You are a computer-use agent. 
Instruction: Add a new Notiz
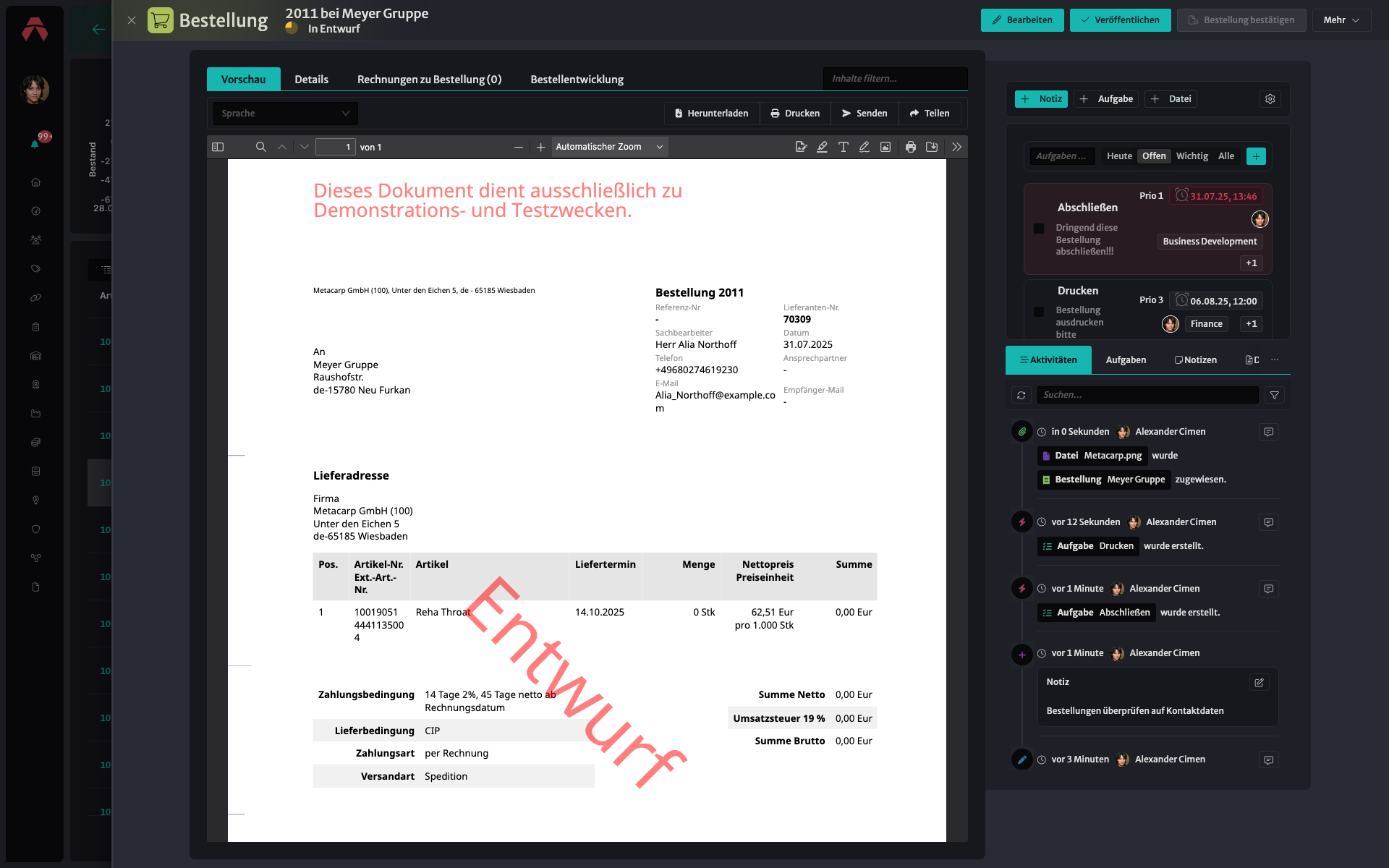click(x=1041, y=99)
